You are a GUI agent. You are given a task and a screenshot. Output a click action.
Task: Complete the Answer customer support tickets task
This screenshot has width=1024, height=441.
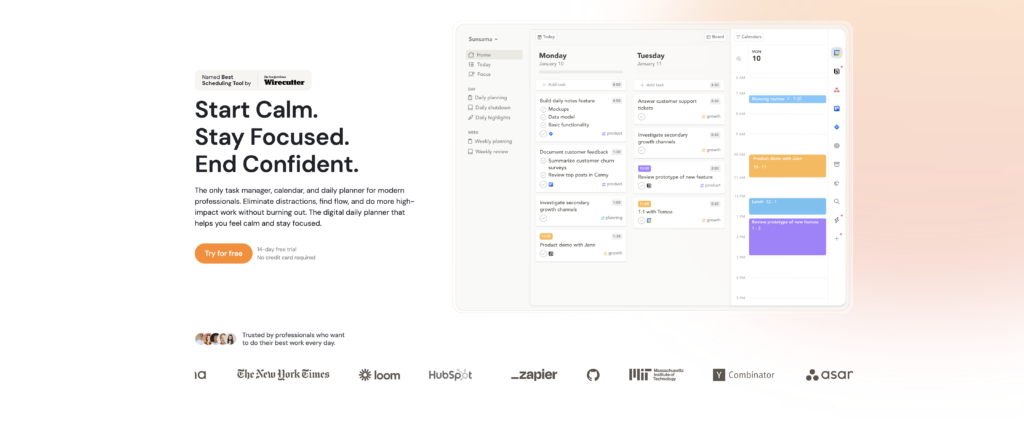coord(641,116)
